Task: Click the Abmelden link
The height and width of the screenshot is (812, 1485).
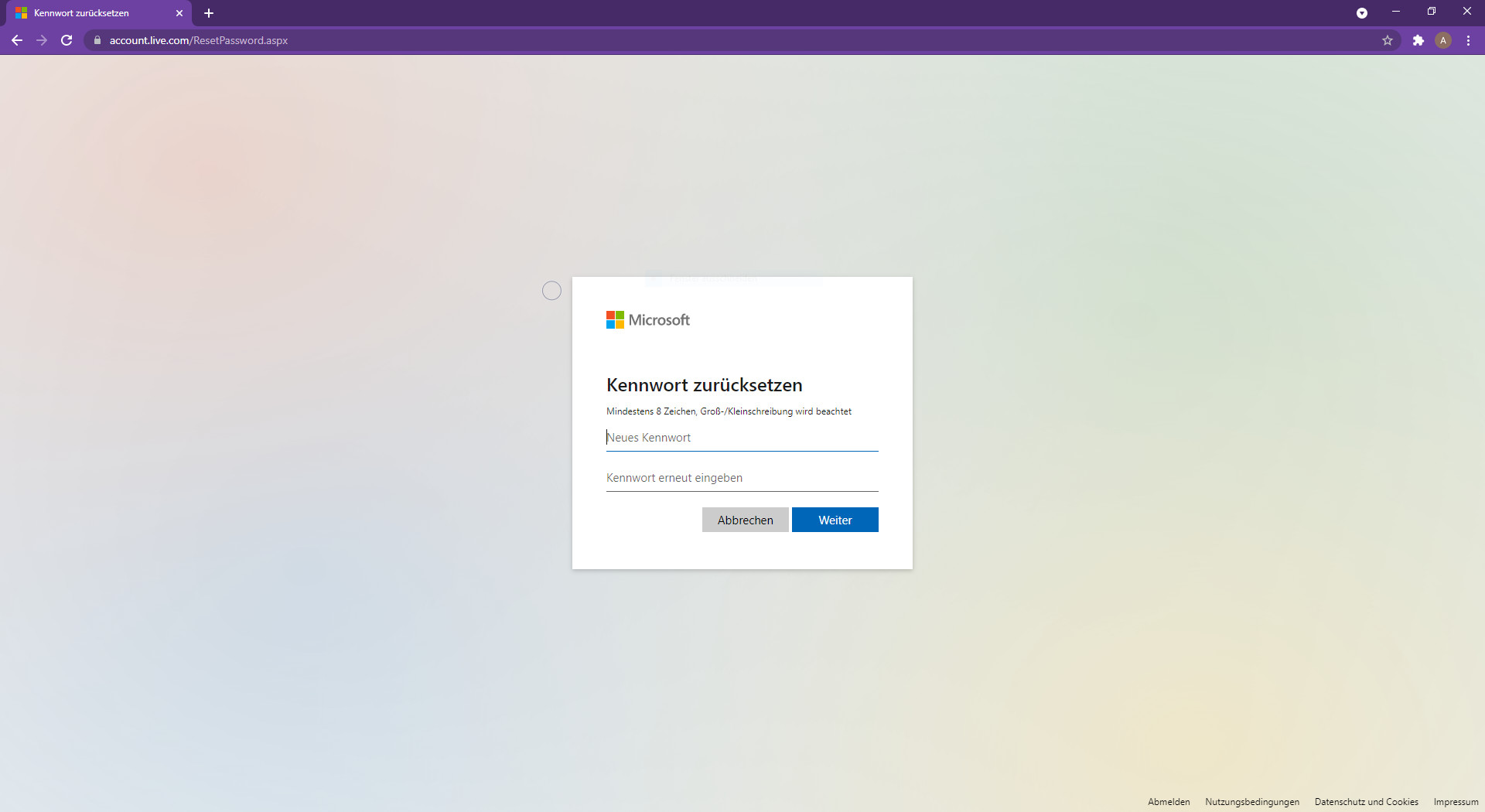Action: coord(1169,802)
